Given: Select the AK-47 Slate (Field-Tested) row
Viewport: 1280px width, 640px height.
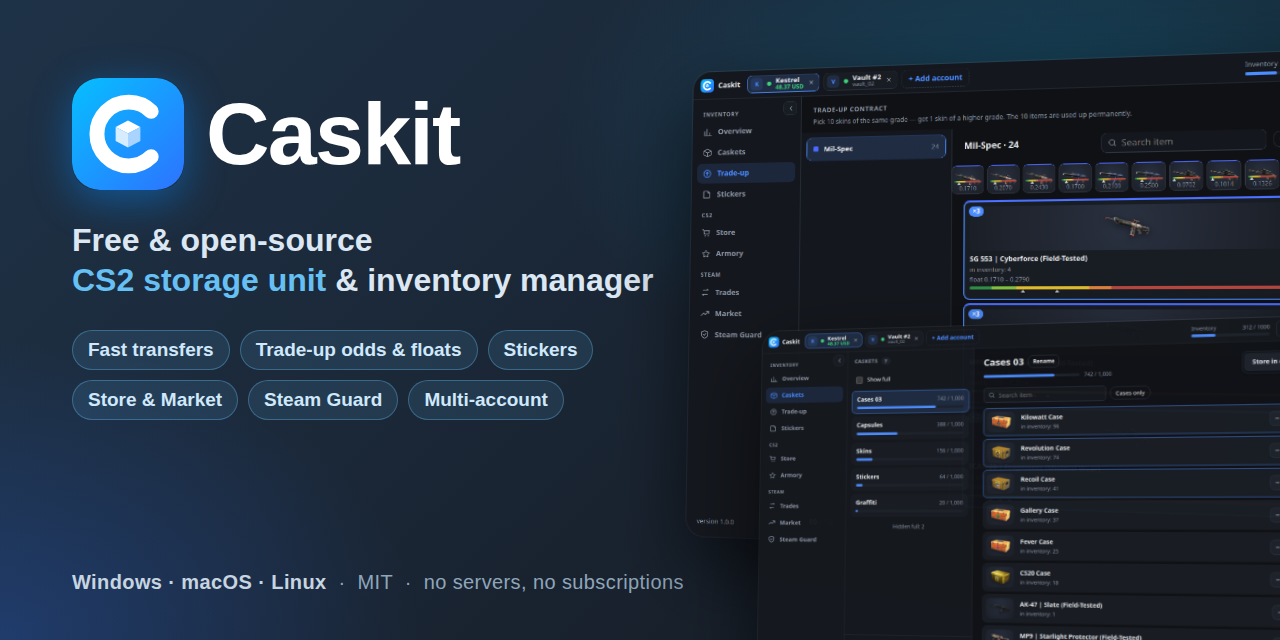Looking at the screenshot, I should click(x=1132, y=609).
